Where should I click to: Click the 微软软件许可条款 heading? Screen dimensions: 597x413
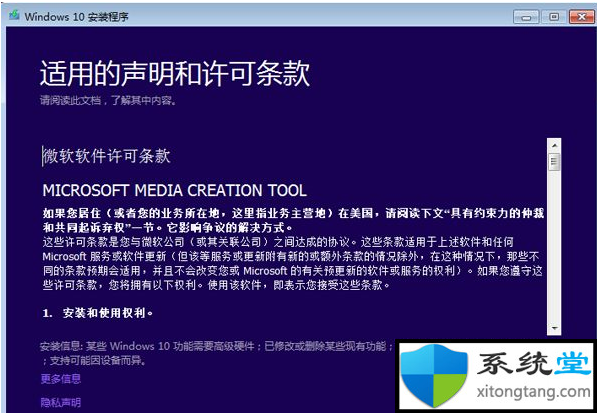(106, 156)
